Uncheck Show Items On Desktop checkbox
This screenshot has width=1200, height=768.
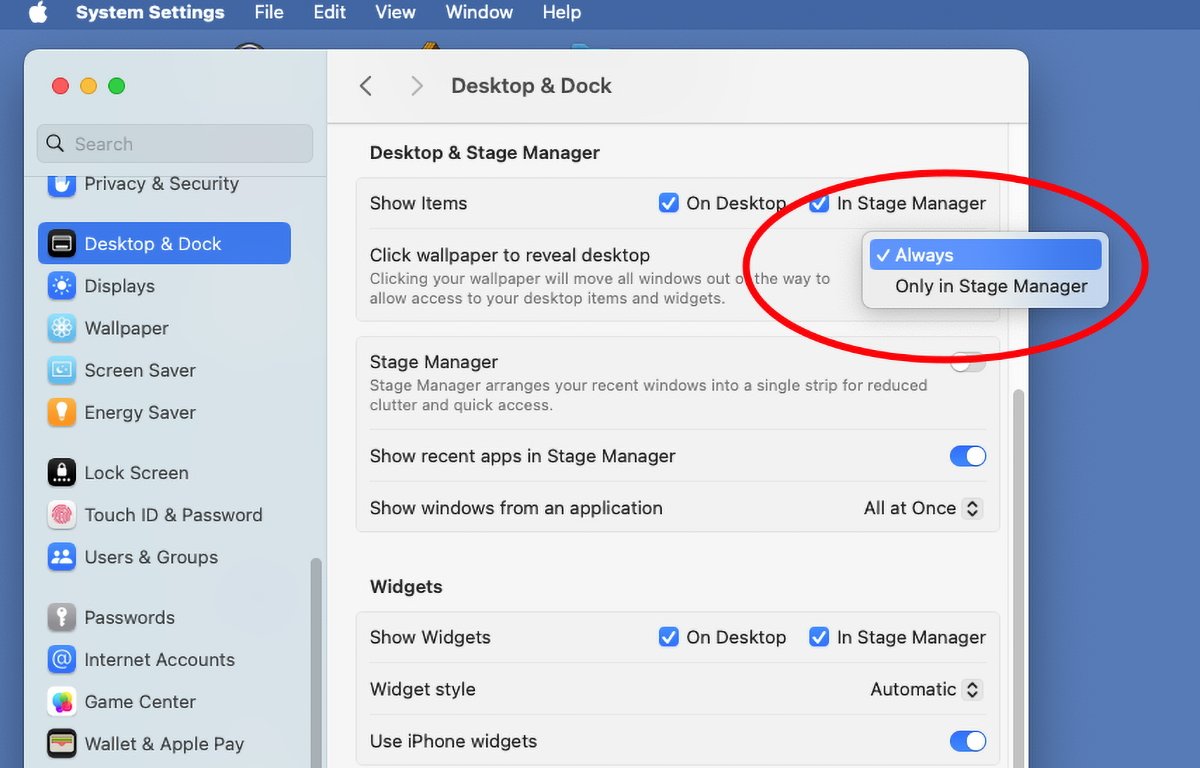point(669,203)
